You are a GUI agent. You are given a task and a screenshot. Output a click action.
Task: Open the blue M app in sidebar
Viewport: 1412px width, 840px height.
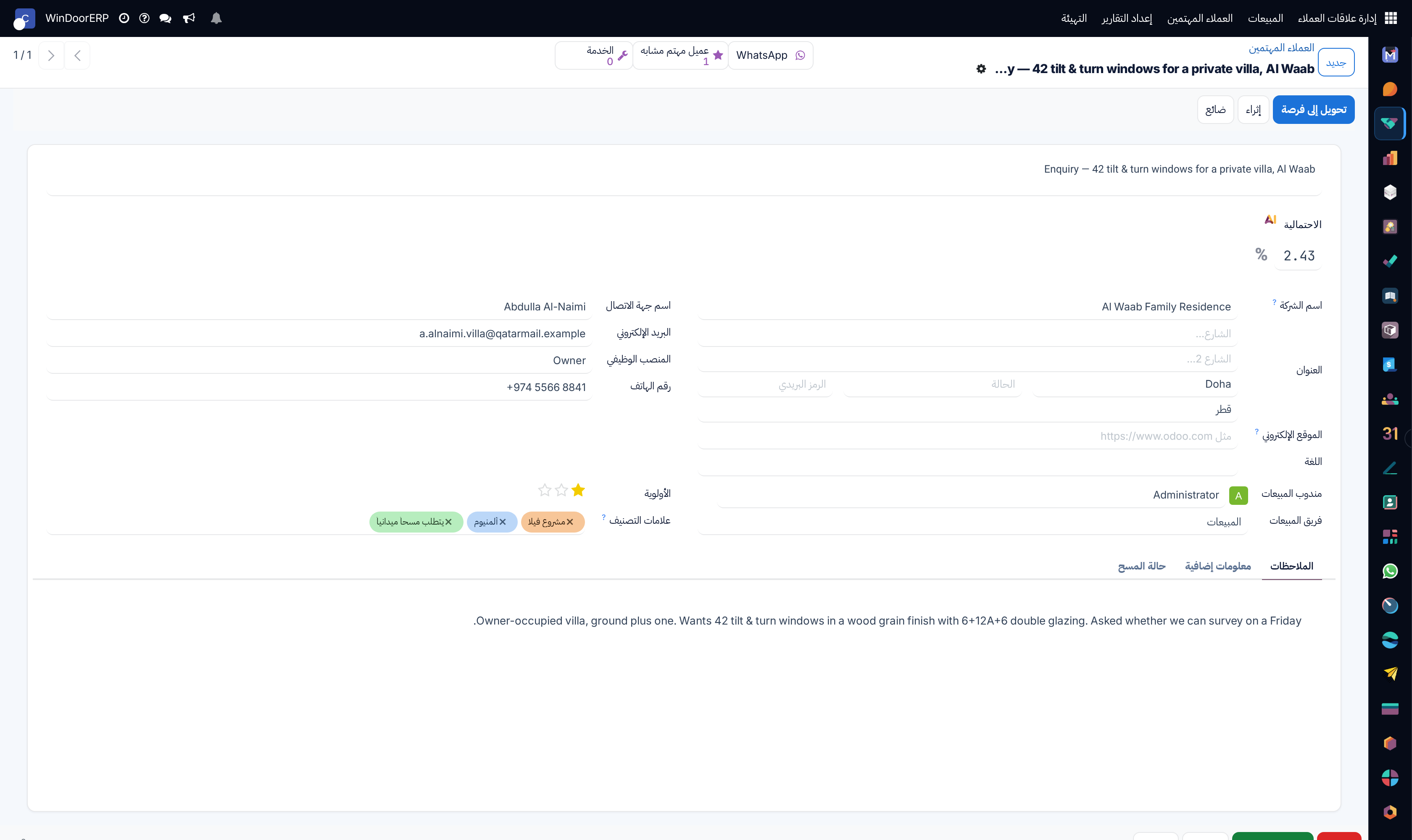coord(1389,55)
